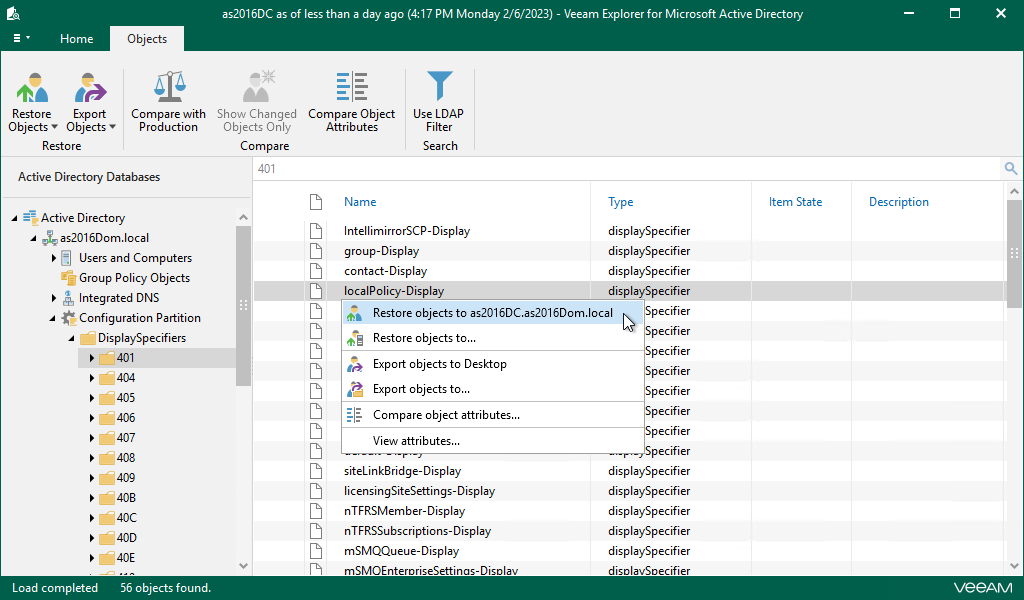This screenshot has width=1024, height=600.
Task: Click Compare with Production scales icon
Action: 168,87
